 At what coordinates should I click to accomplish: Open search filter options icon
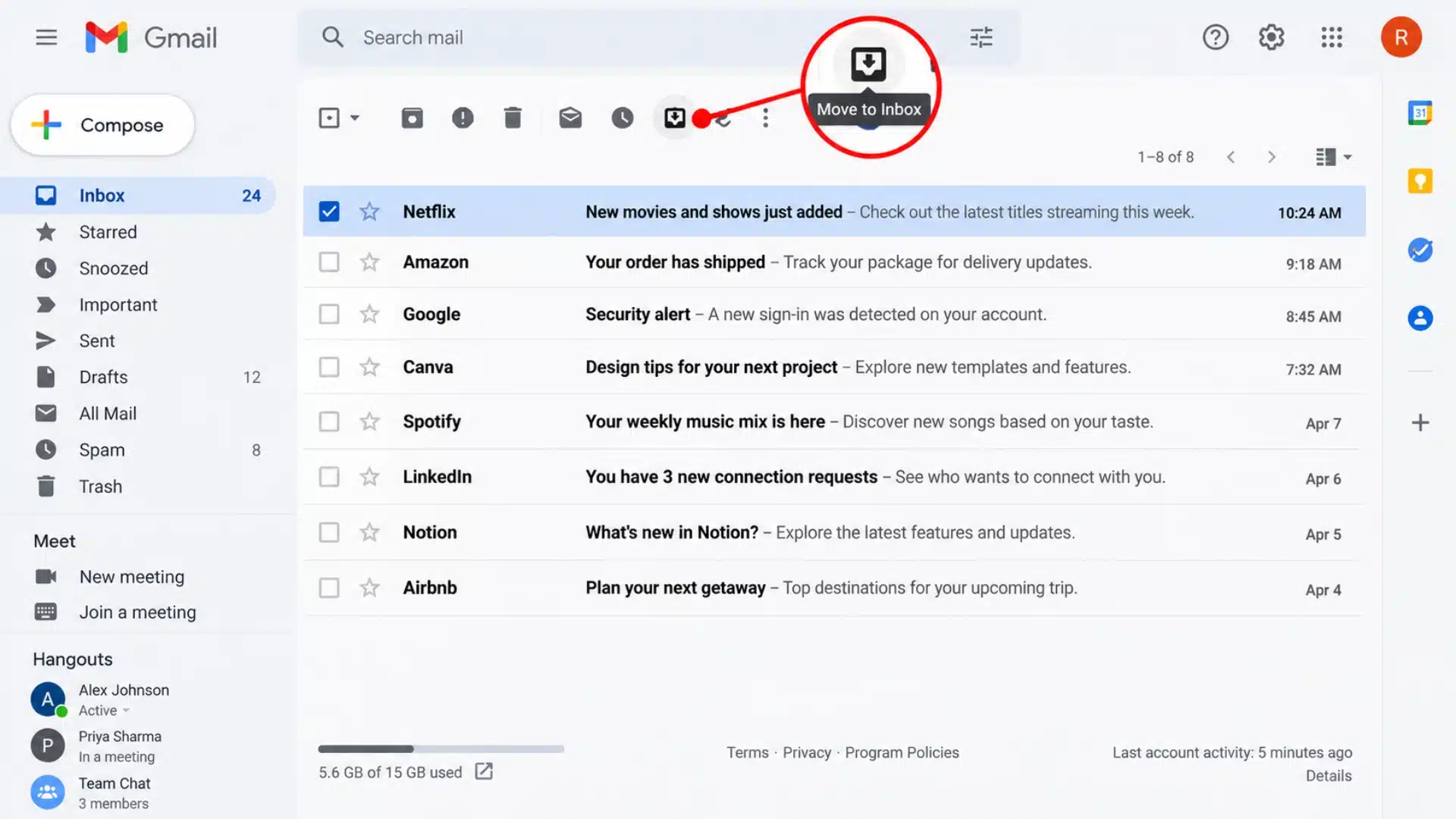pos(981,37)
